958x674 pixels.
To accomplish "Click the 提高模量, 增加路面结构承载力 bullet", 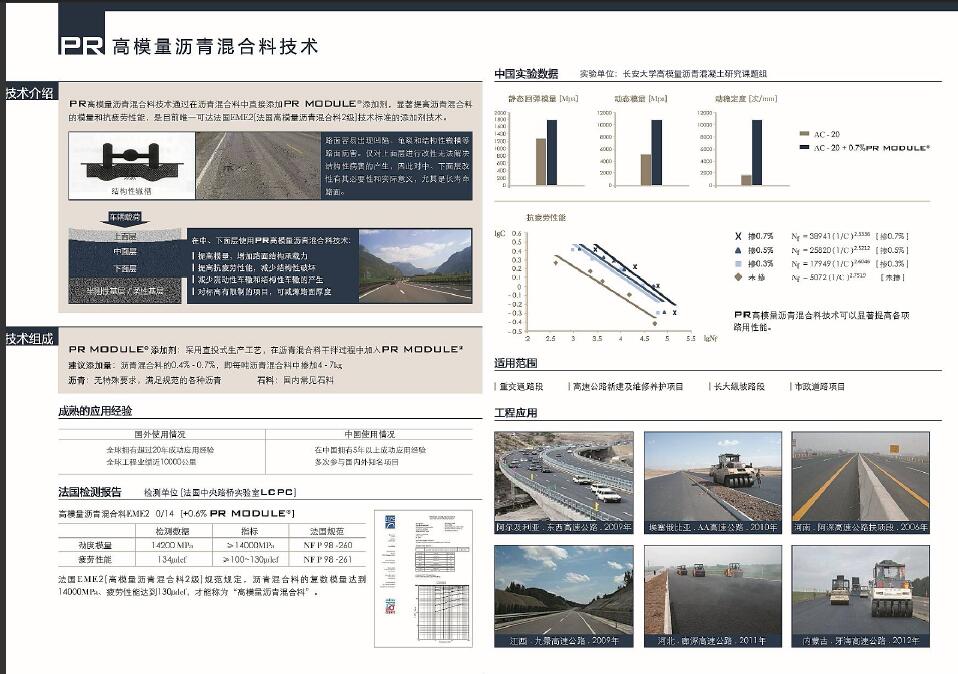I will click(251, 256).
